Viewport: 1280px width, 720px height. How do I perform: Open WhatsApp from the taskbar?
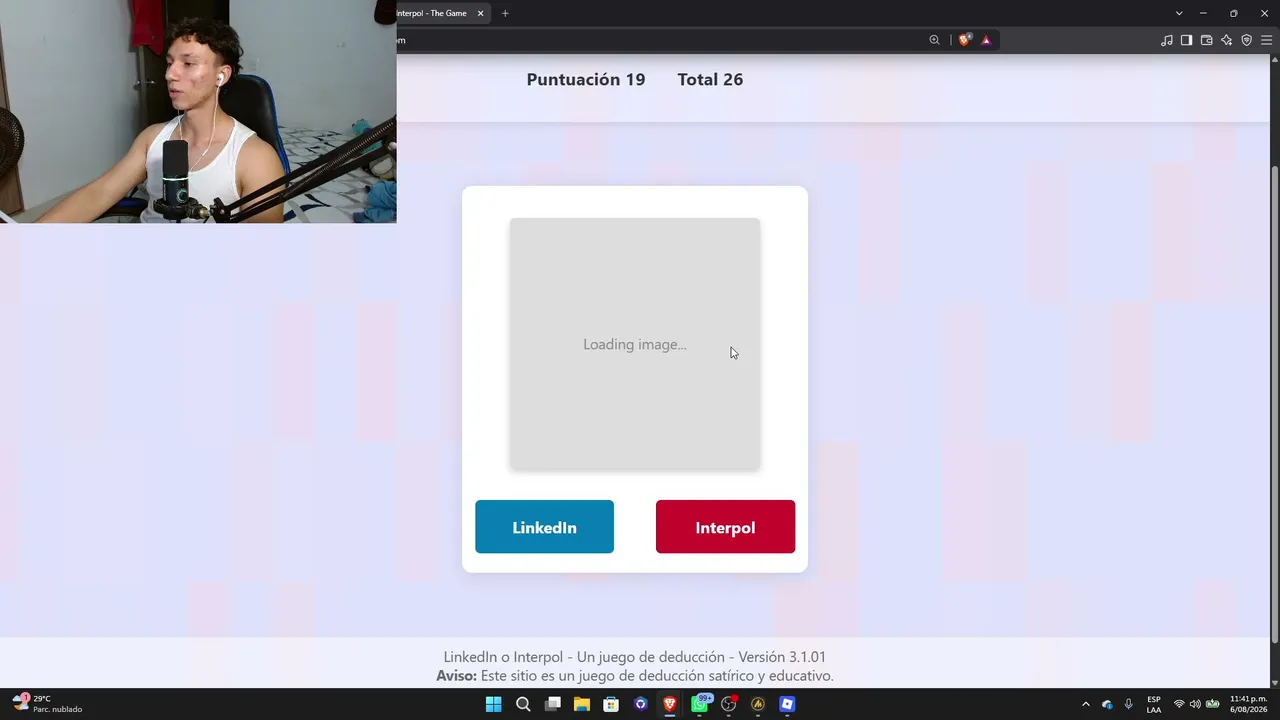(700, 704)
